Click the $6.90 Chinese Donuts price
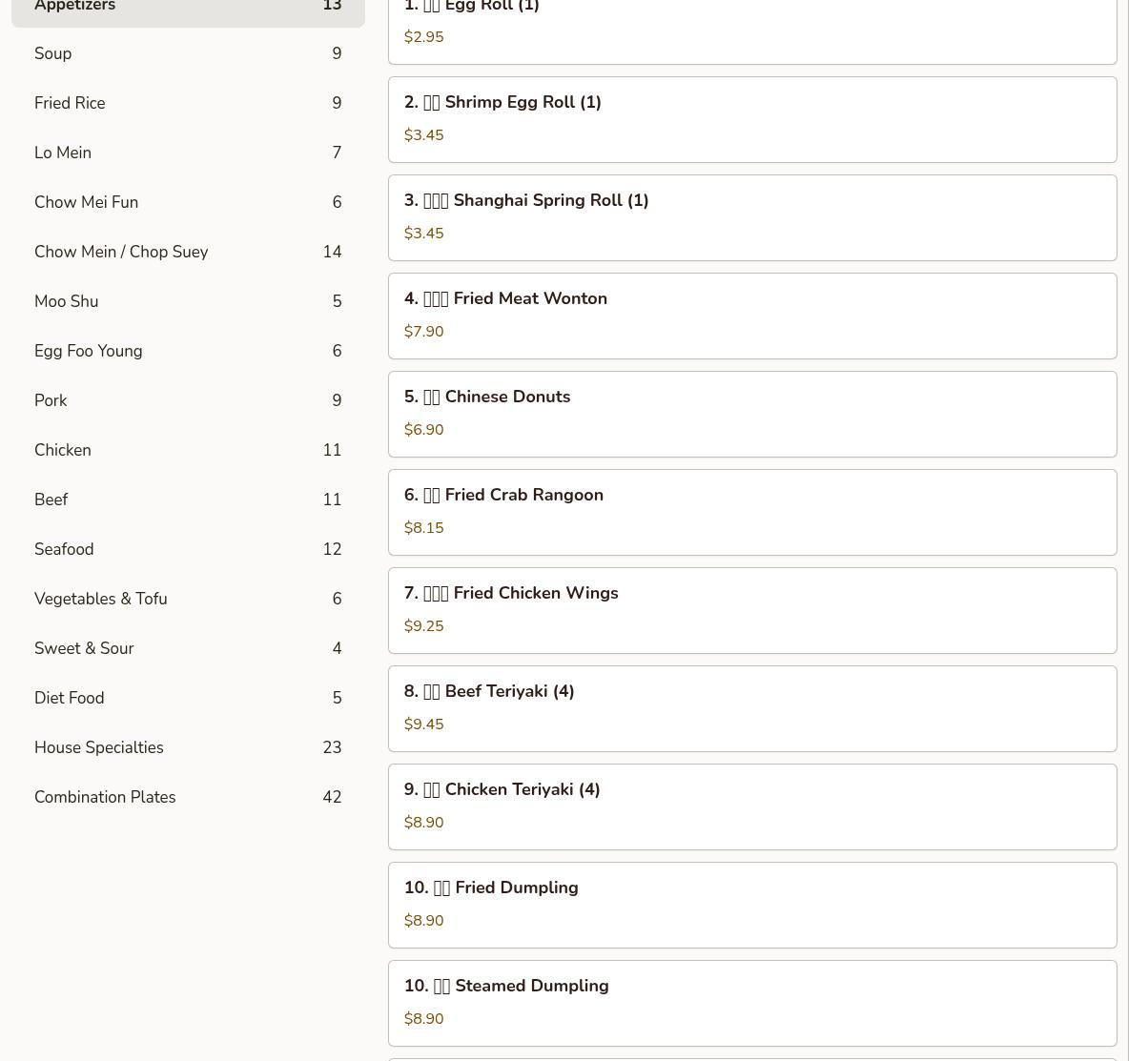This screenshot has width=1148, height=1061. point(423,430)
